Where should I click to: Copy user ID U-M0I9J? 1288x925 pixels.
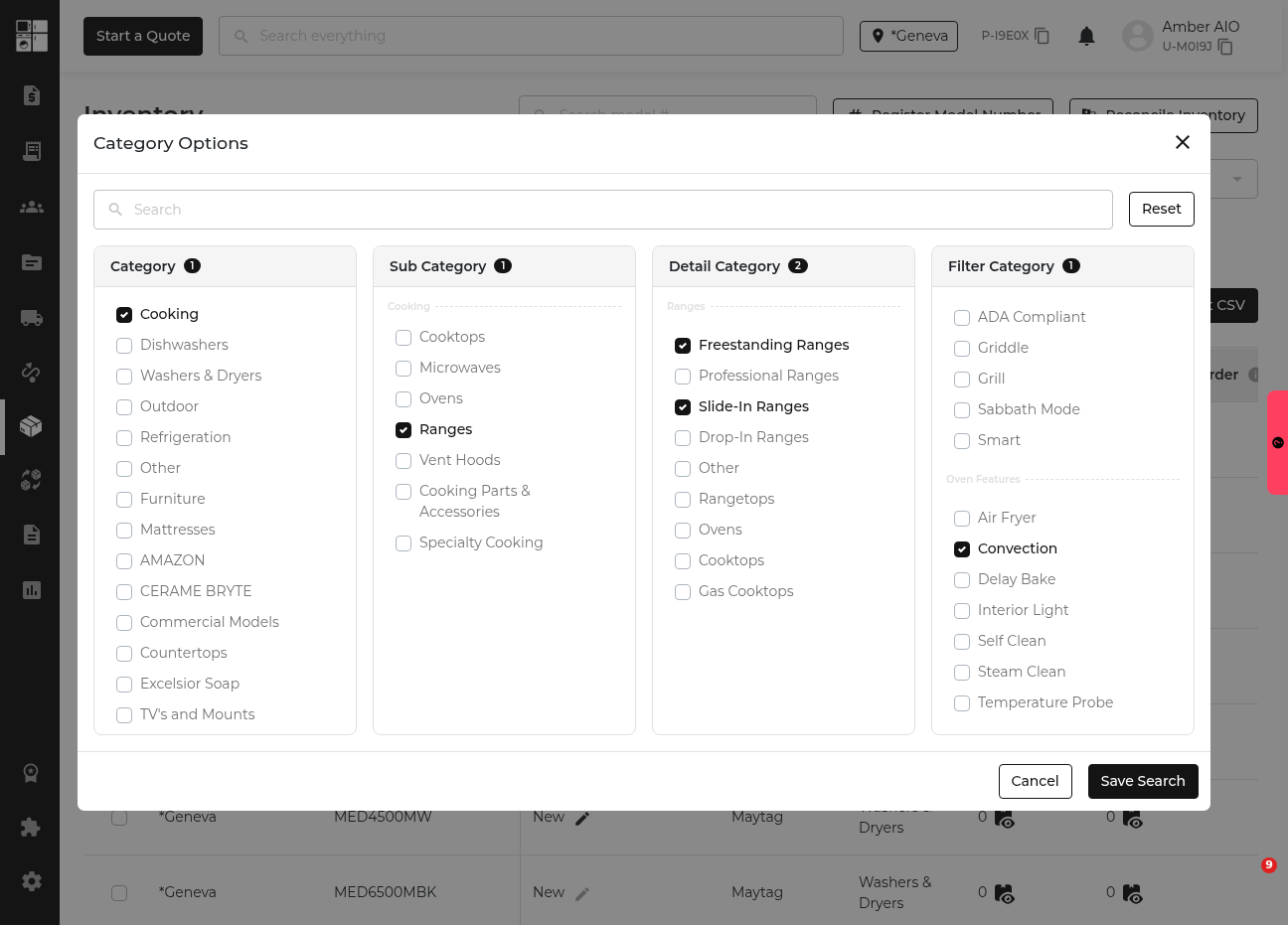pyautogui.click(x=1225, y=47)
